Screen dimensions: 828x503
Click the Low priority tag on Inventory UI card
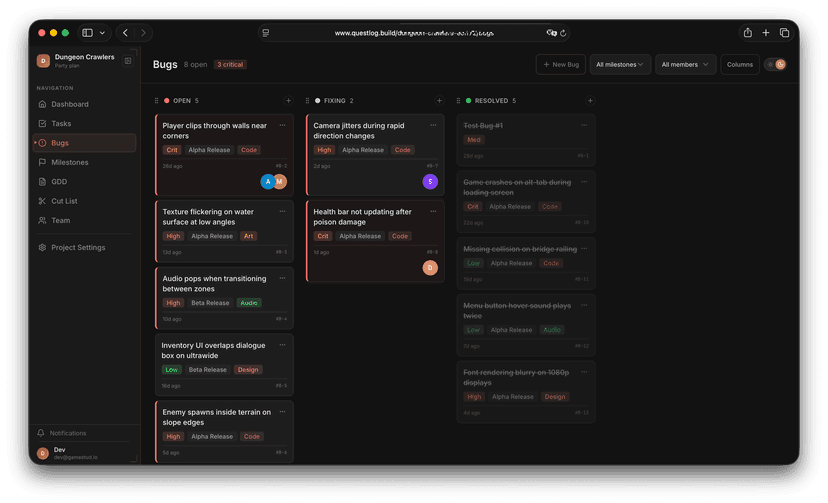point(172,370)
